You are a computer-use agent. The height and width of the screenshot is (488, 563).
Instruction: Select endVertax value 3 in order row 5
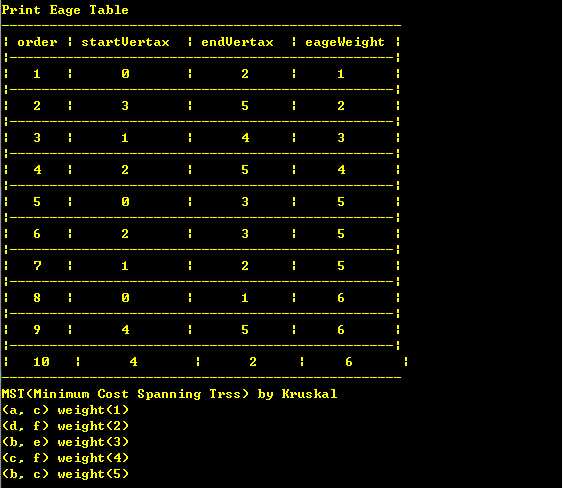pyautogui.click(x=245, y=202)
